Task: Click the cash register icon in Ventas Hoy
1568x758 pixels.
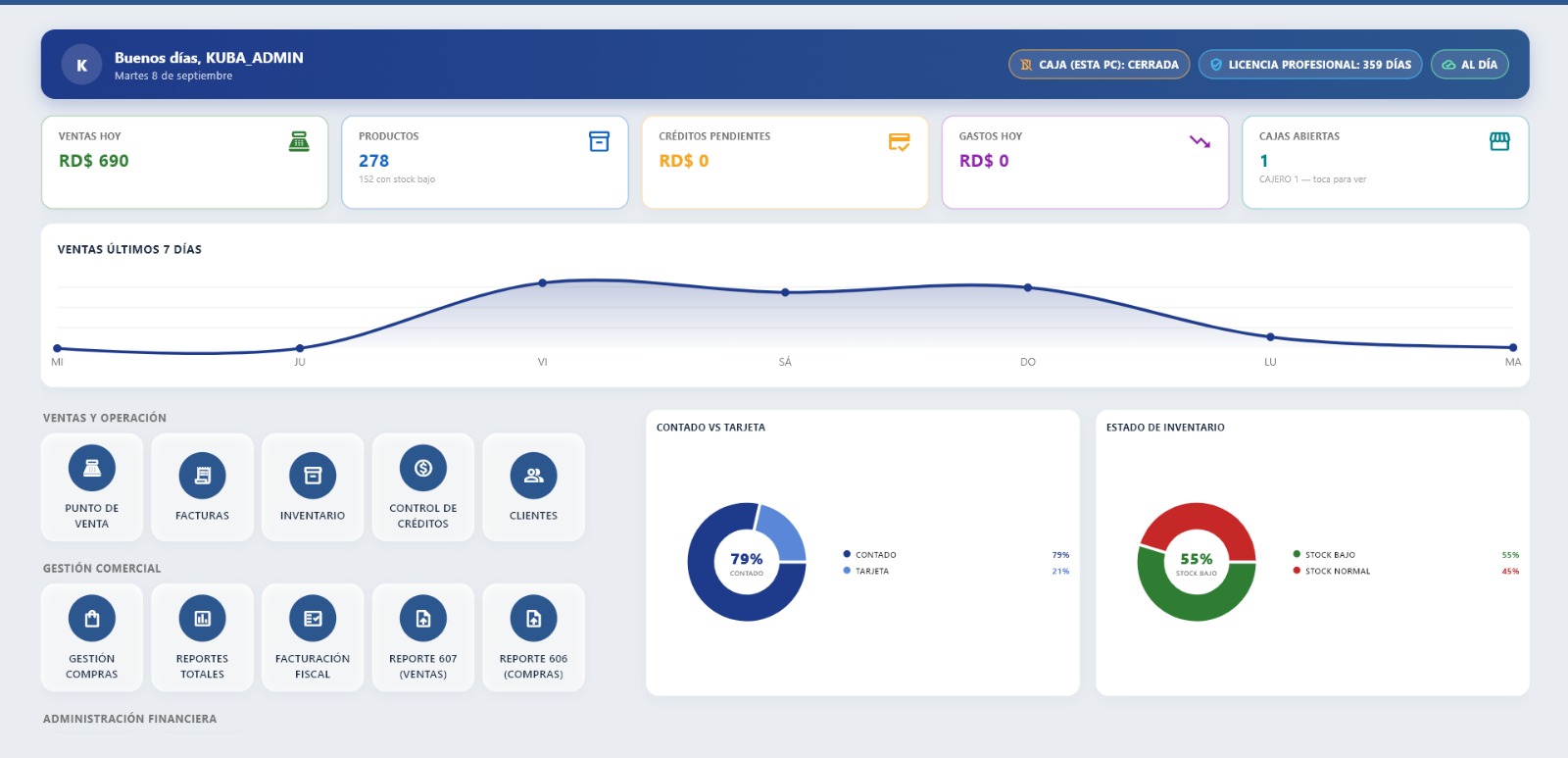Action: point(299,142)
